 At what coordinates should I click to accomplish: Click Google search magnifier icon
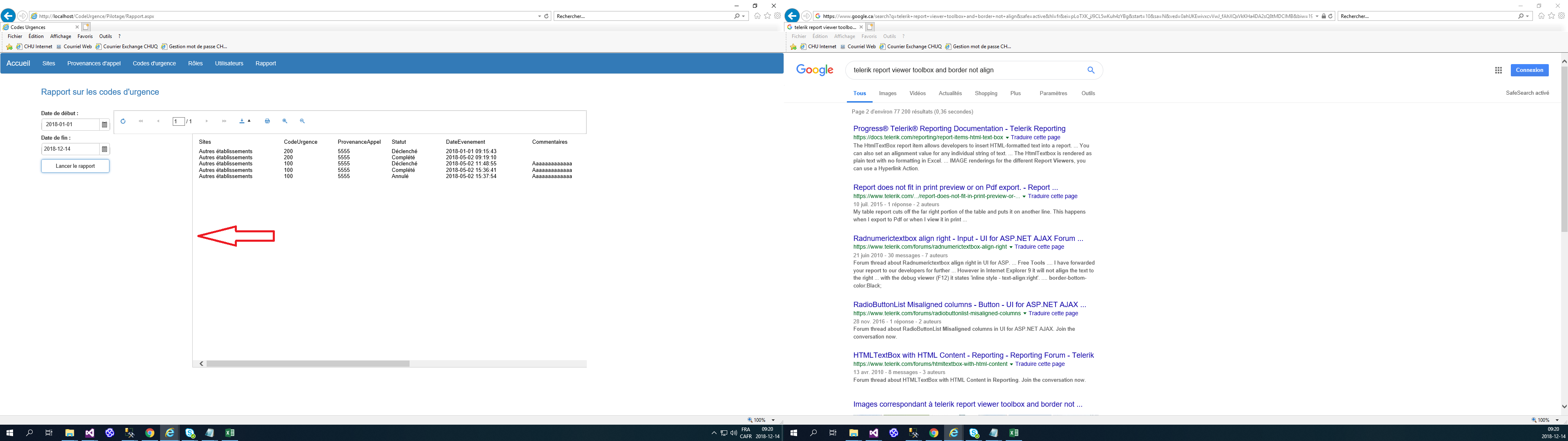tap(1091, 70)
